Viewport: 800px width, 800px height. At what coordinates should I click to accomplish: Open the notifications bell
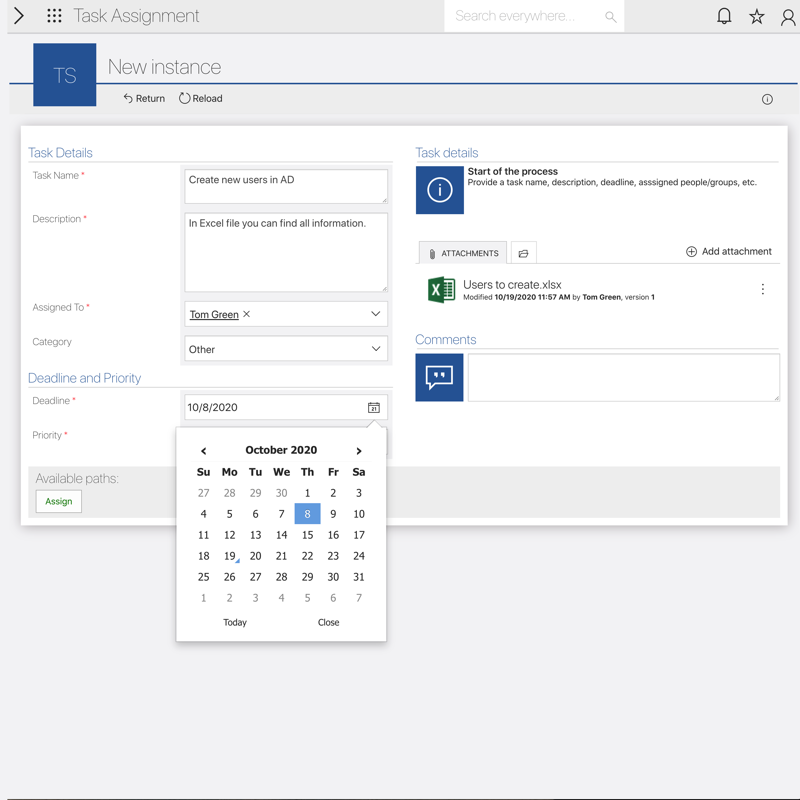[724, 16]
